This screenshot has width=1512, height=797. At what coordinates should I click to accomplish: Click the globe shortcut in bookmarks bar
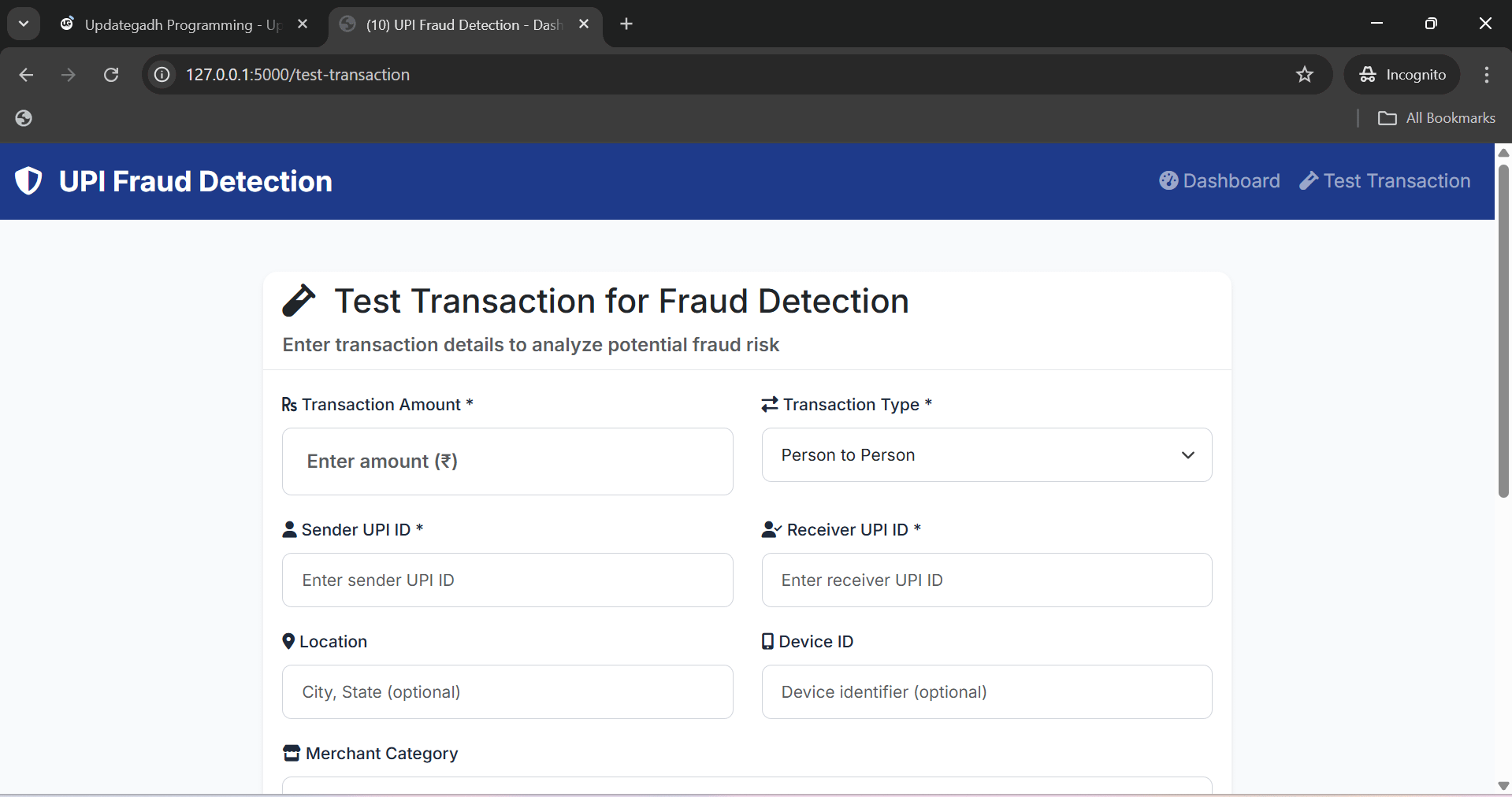[24, 118]
